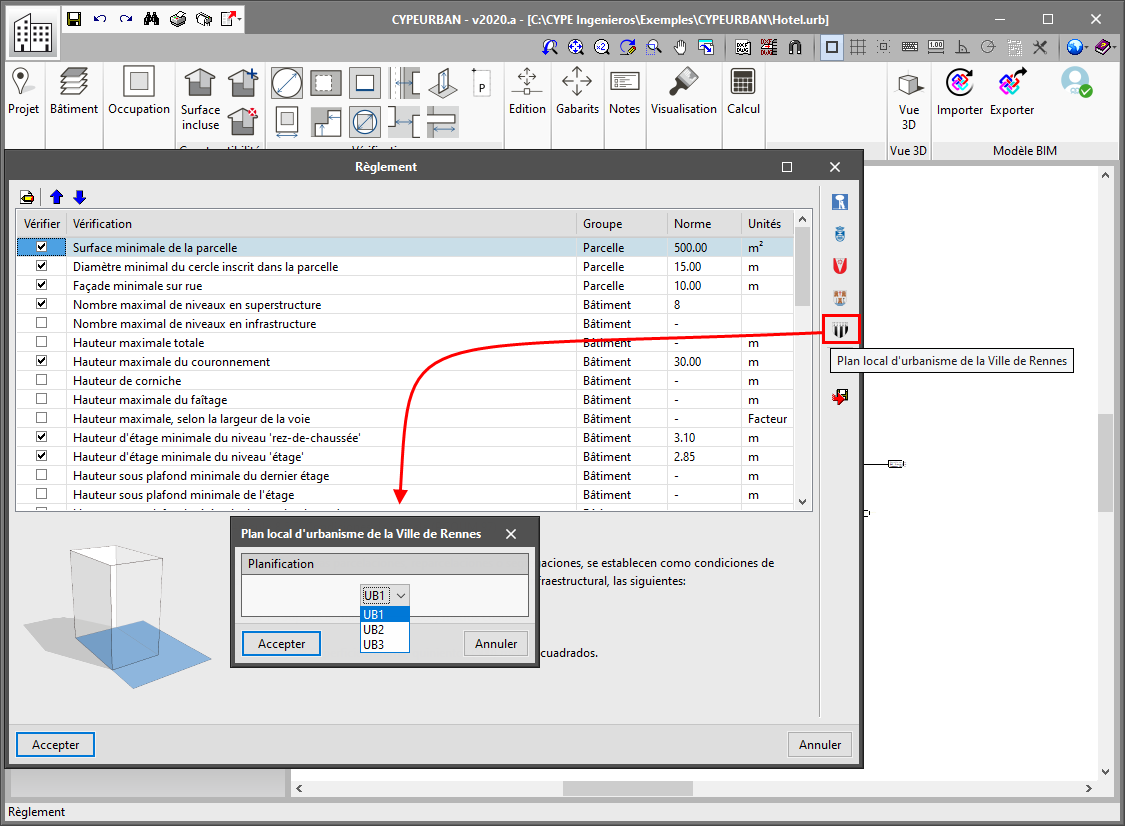Click the Projet location pin icon

[x=22, y=82]
